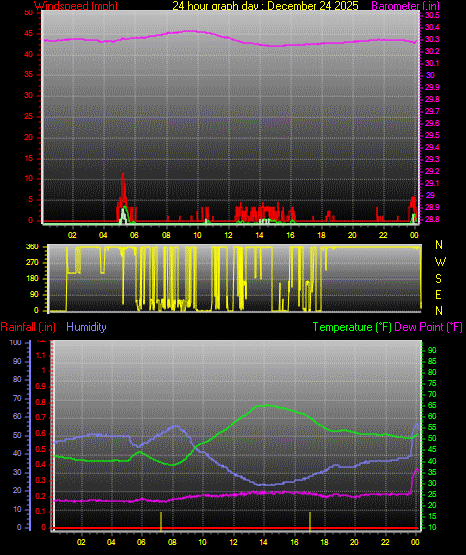Click the 55 value on the temperature axis
The width and height of the screenshot is (466, 555).
point(432,428)
